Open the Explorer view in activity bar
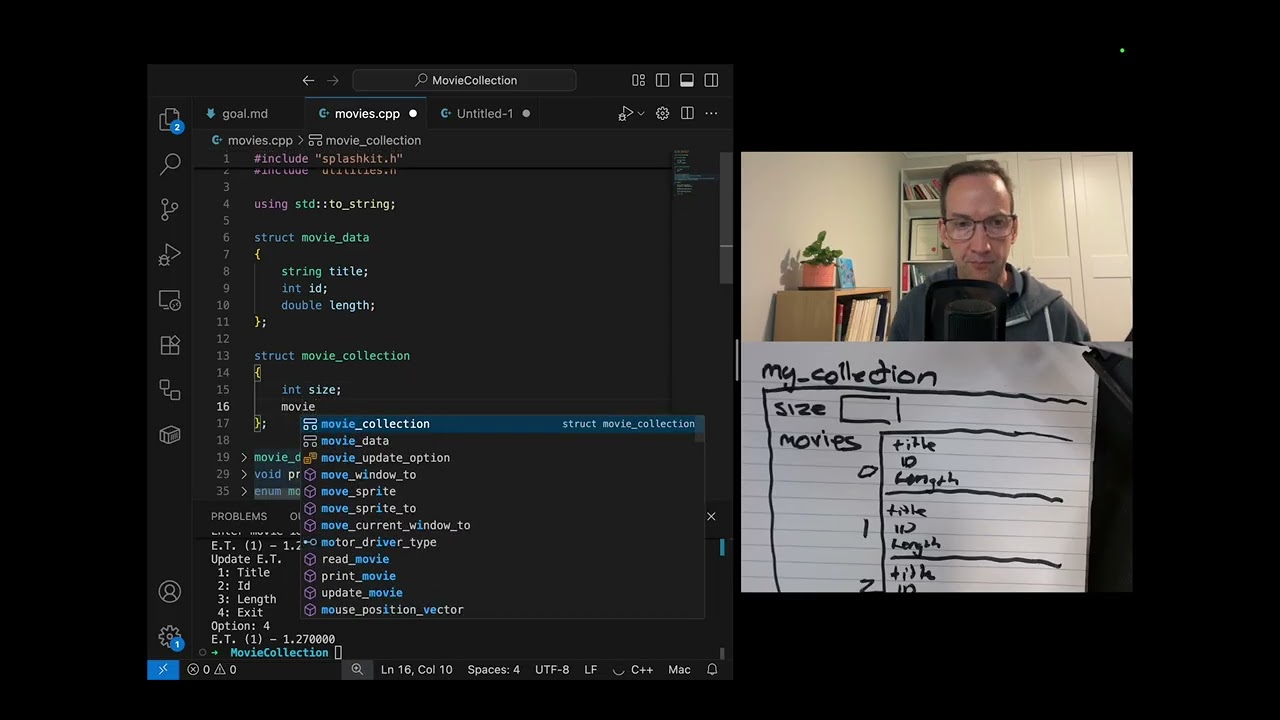 (x=170, y=121)
